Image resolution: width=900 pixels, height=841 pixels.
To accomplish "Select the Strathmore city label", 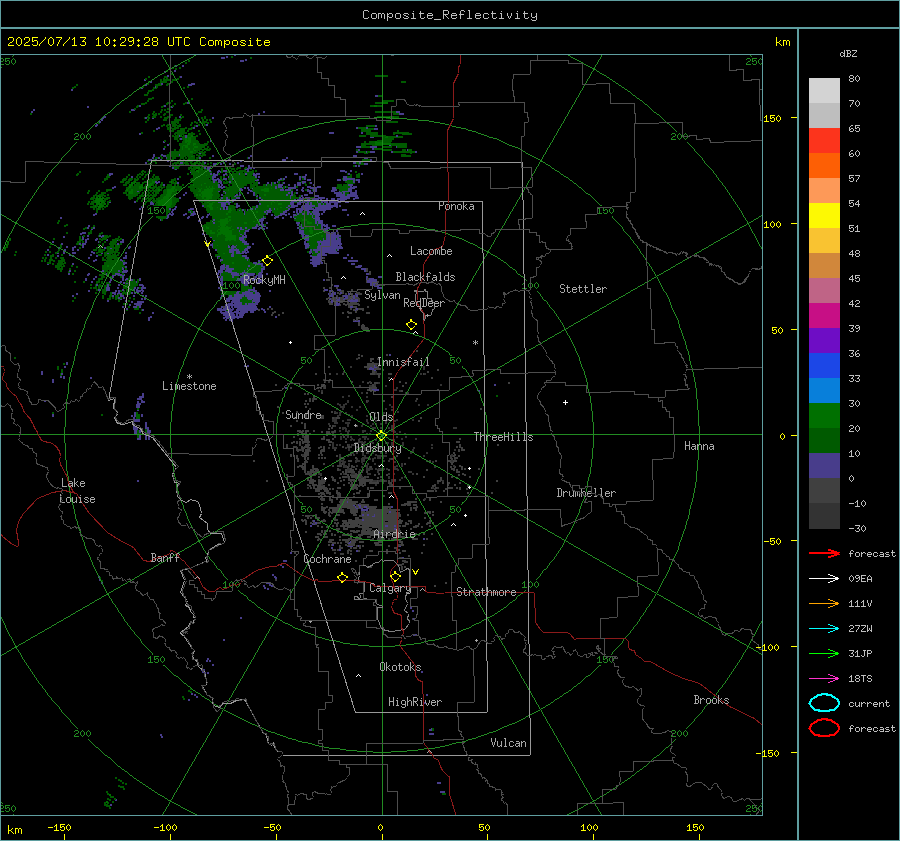I will pyautogui.click(x=486, y=592).
